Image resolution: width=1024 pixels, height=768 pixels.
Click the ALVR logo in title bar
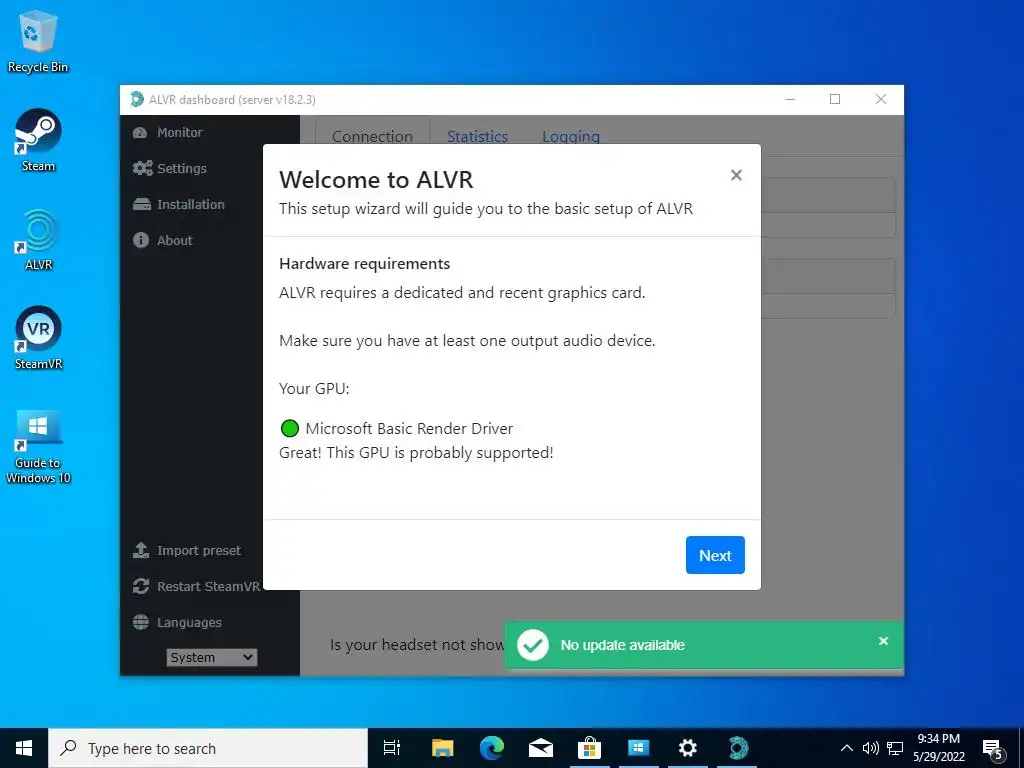(x=136, y=99)
